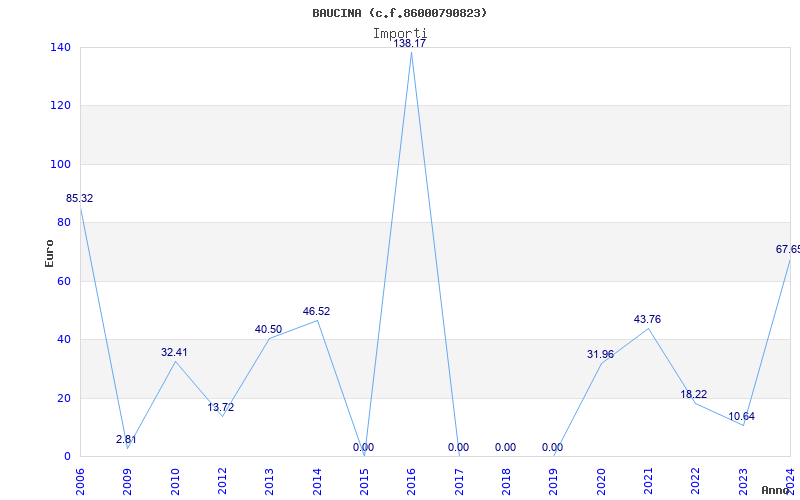Screen dimensions: 800x500
Task: Click the 2006 x-axis year label
Action: point(80,482)
